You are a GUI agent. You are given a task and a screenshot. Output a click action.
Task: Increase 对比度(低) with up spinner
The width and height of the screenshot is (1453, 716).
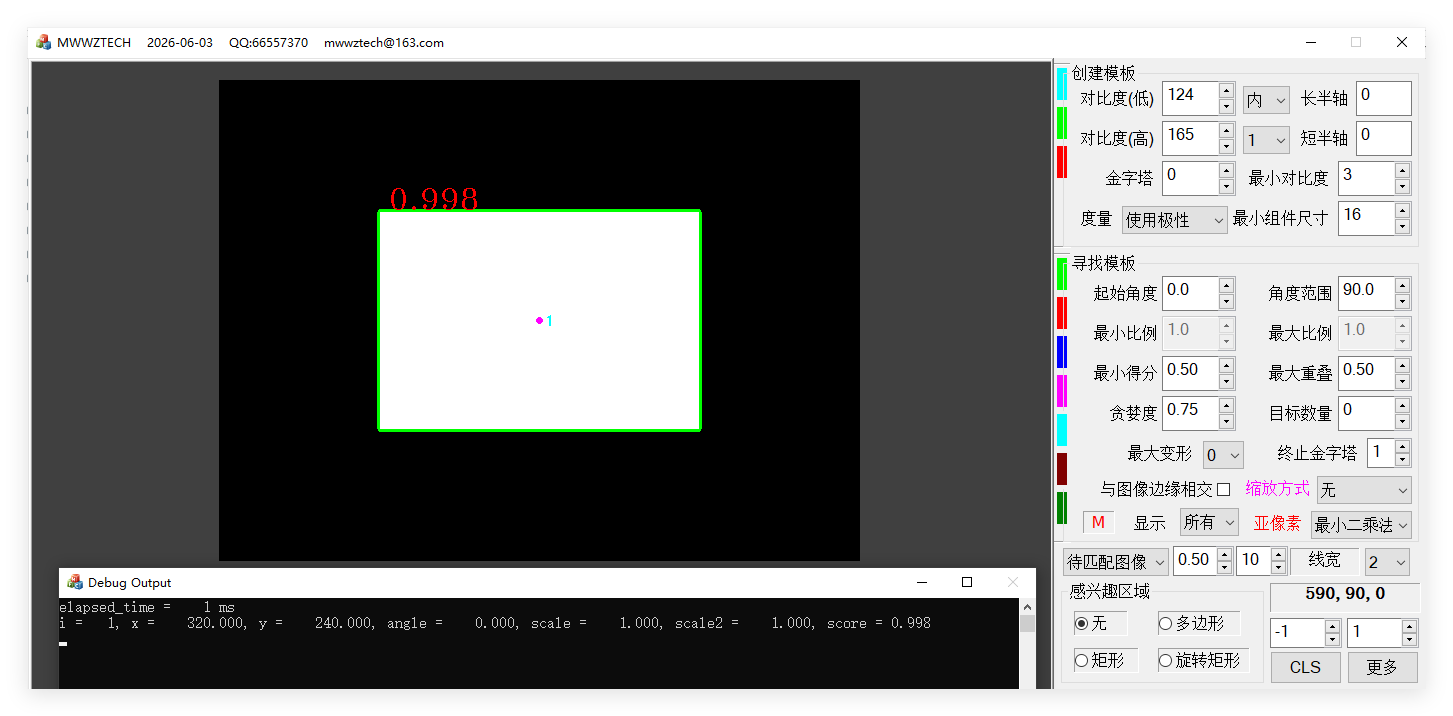pos(1226,90)
